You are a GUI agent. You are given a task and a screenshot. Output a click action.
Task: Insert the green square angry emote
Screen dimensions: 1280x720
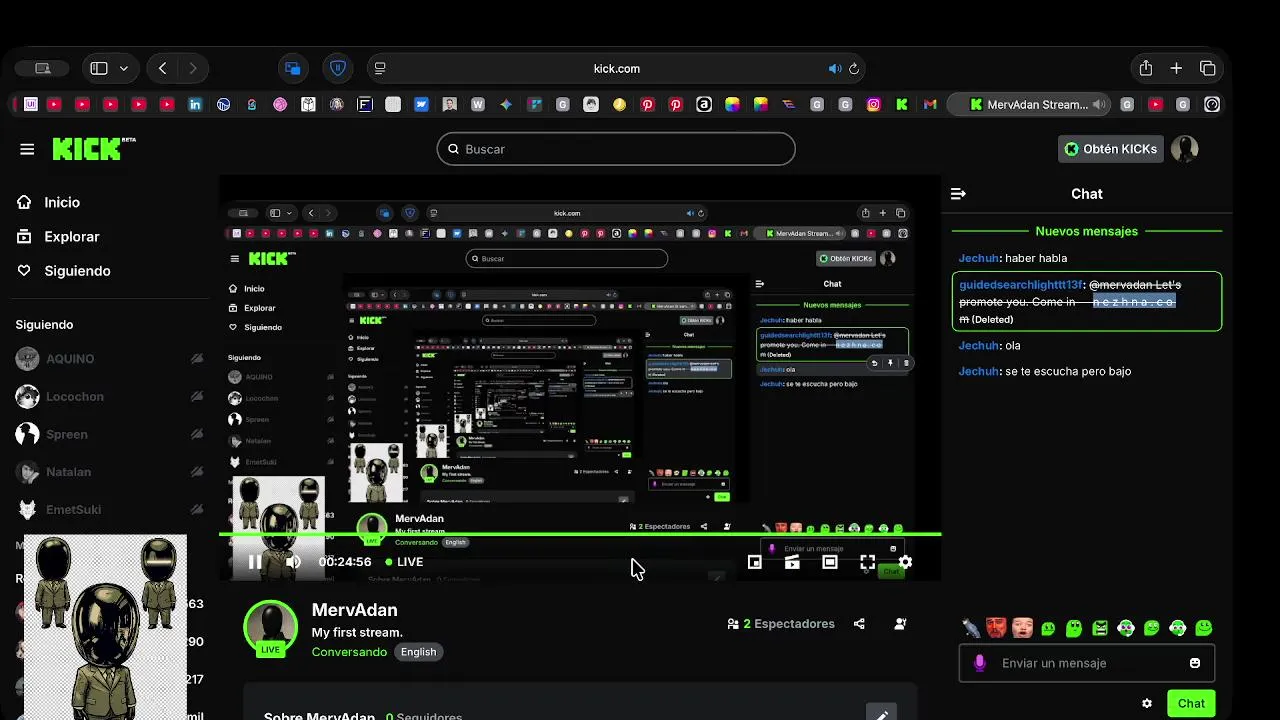pyautogui.click(x=1100, y=628)
